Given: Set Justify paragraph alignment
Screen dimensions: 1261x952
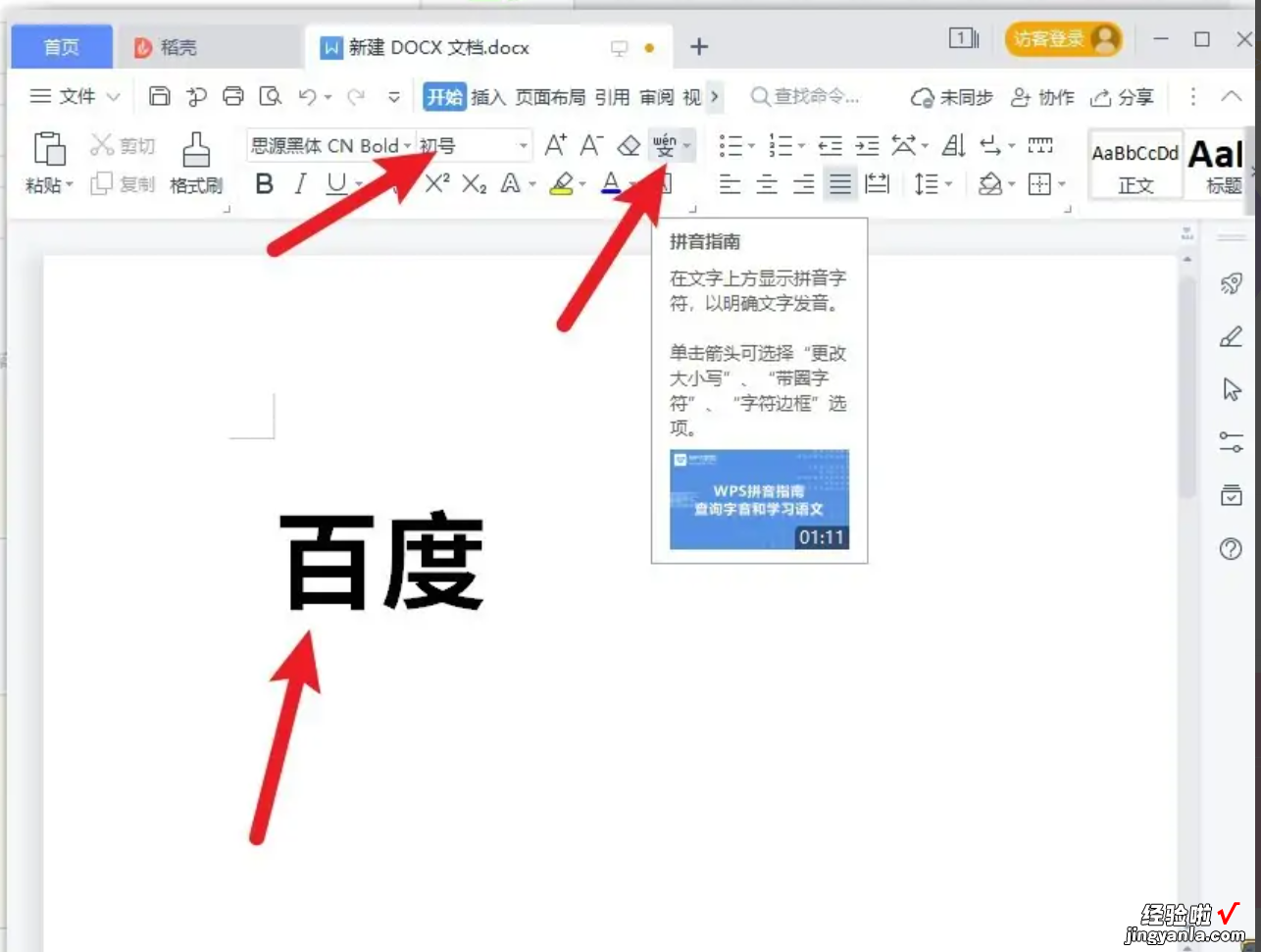Looking at the screenshot, I should (840, 183).
